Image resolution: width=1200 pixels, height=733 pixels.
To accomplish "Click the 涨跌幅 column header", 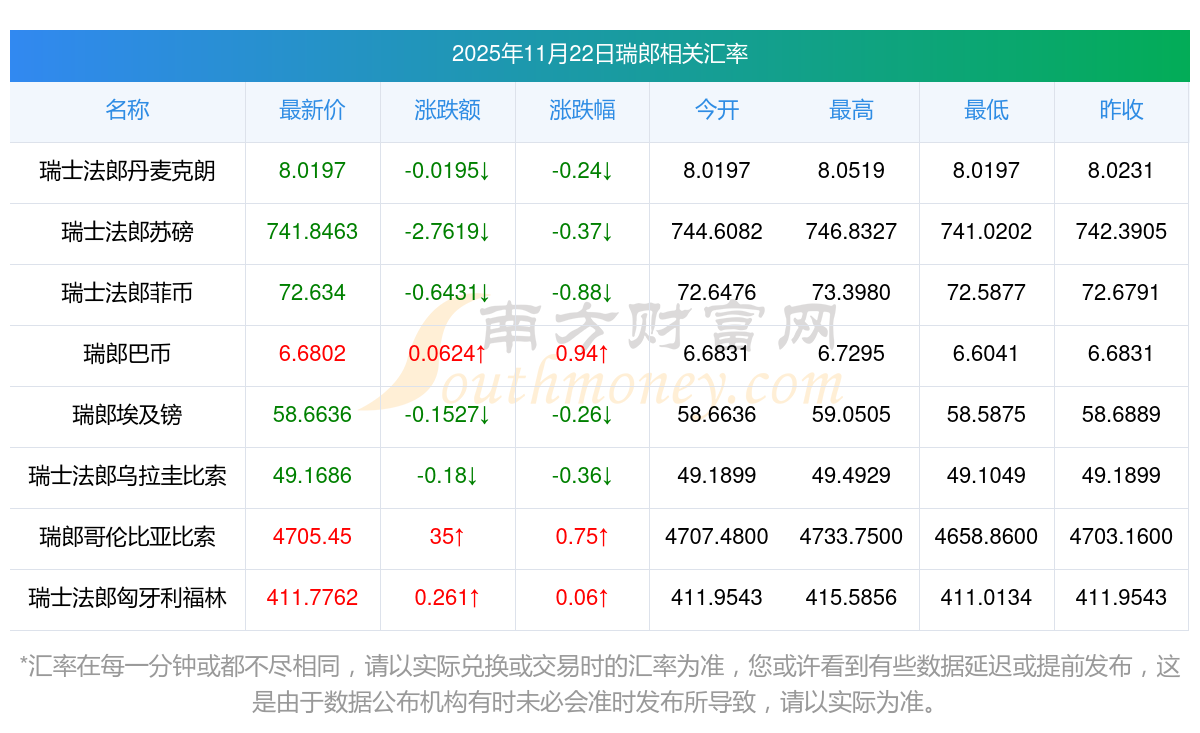I will 582,110.
